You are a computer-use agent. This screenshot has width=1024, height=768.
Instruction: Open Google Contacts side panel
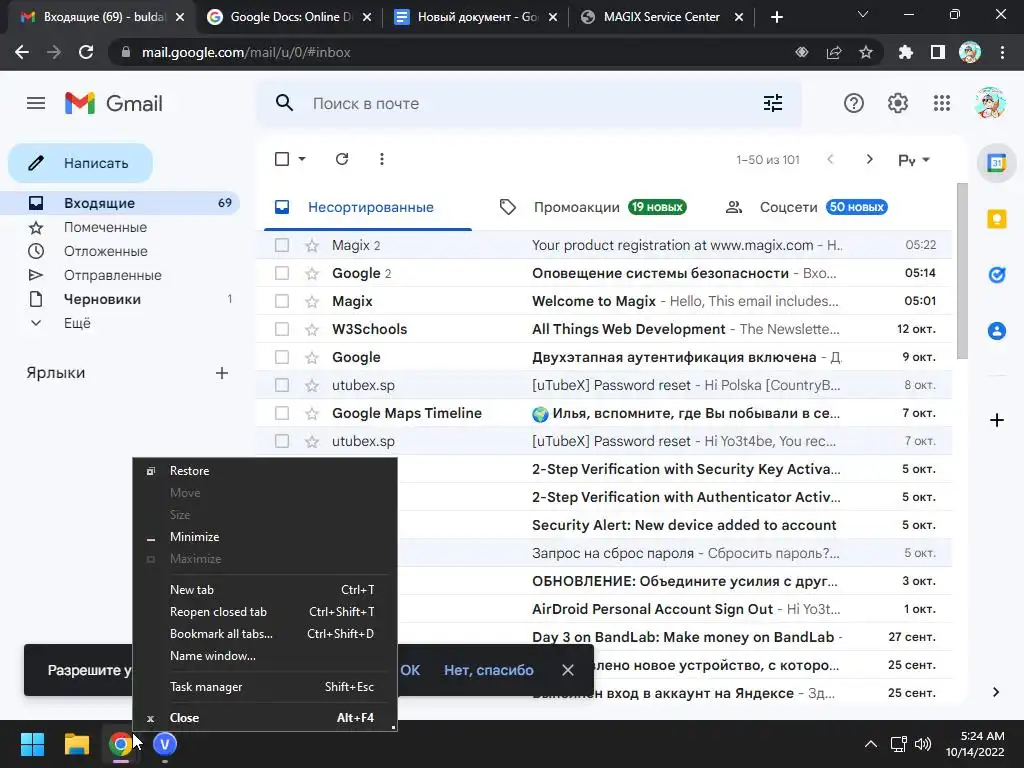click(x=997, y=331)
